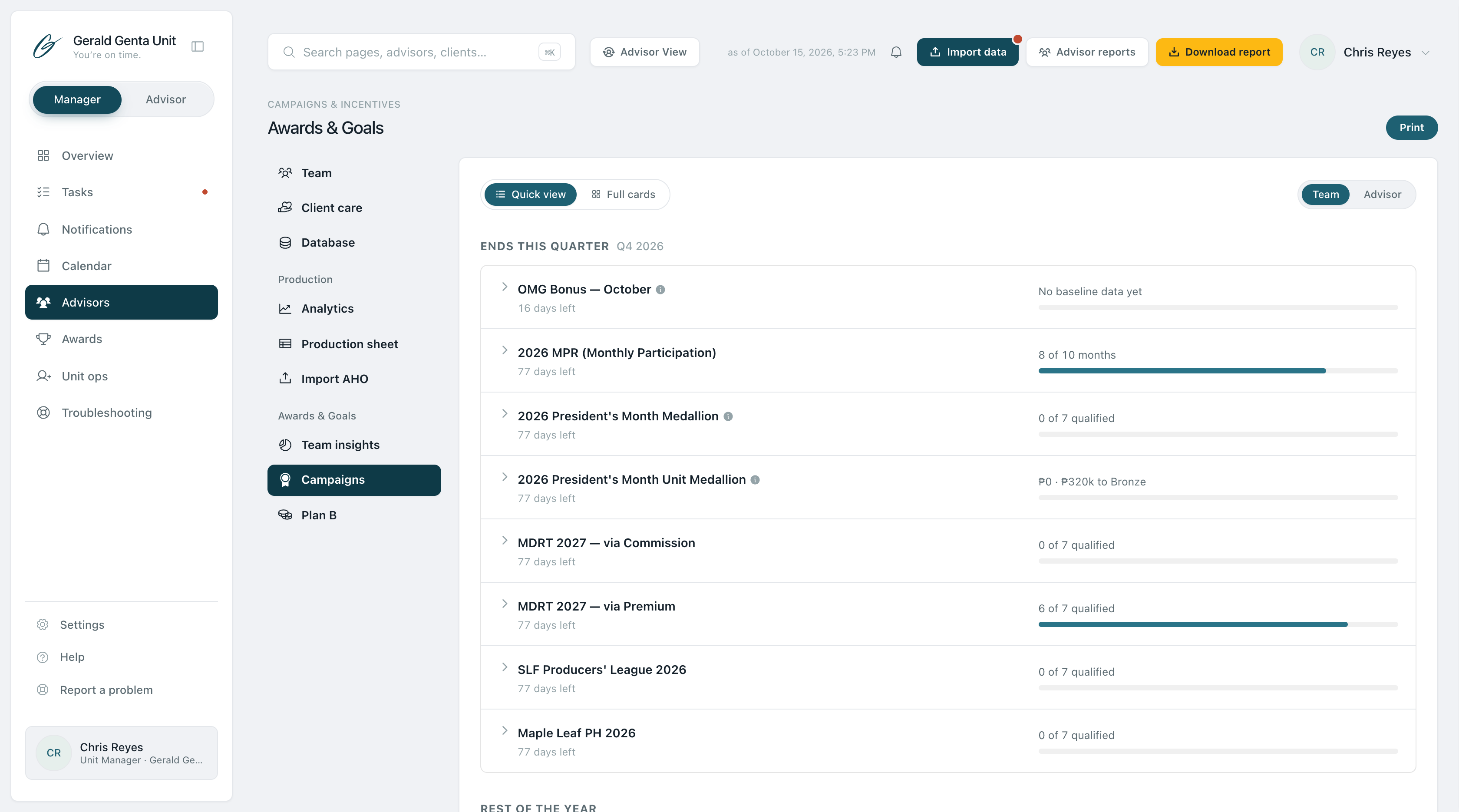Click the Download report button
Viewport: 1459px width, 812px height.
coord(1219,52)
